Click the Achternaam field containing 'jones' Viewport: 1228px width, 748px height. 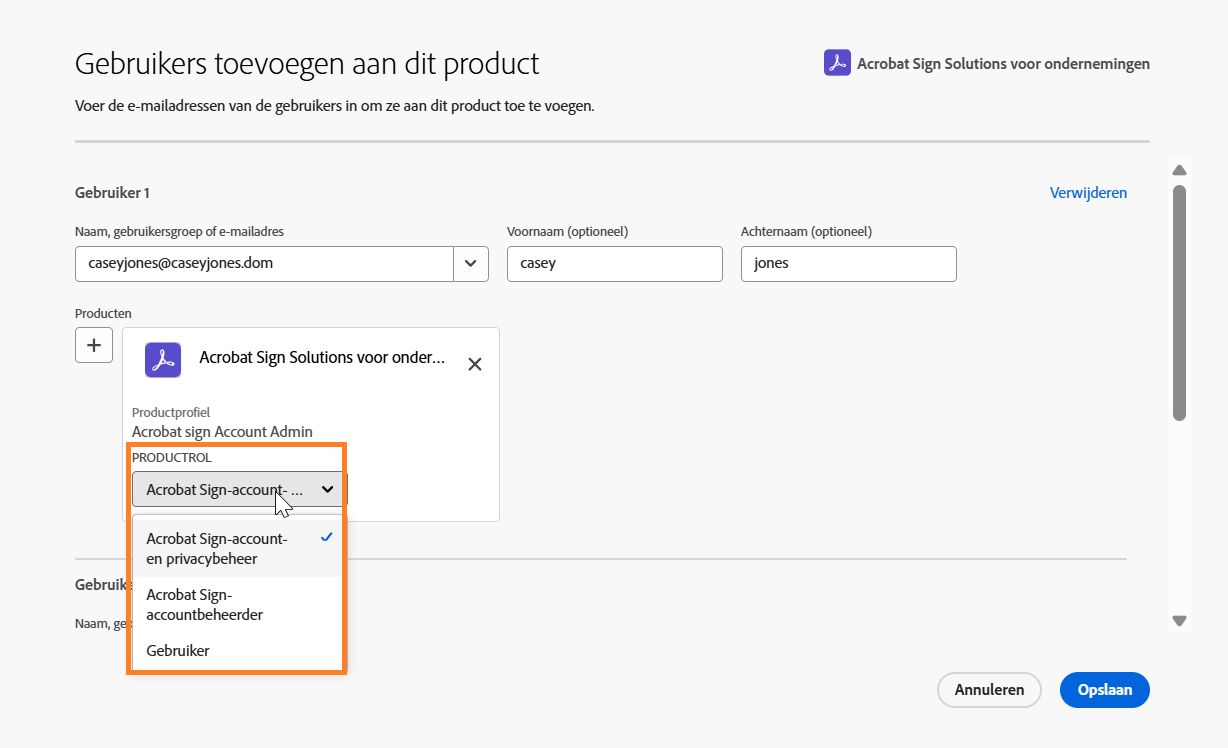[x=848, y=263]
